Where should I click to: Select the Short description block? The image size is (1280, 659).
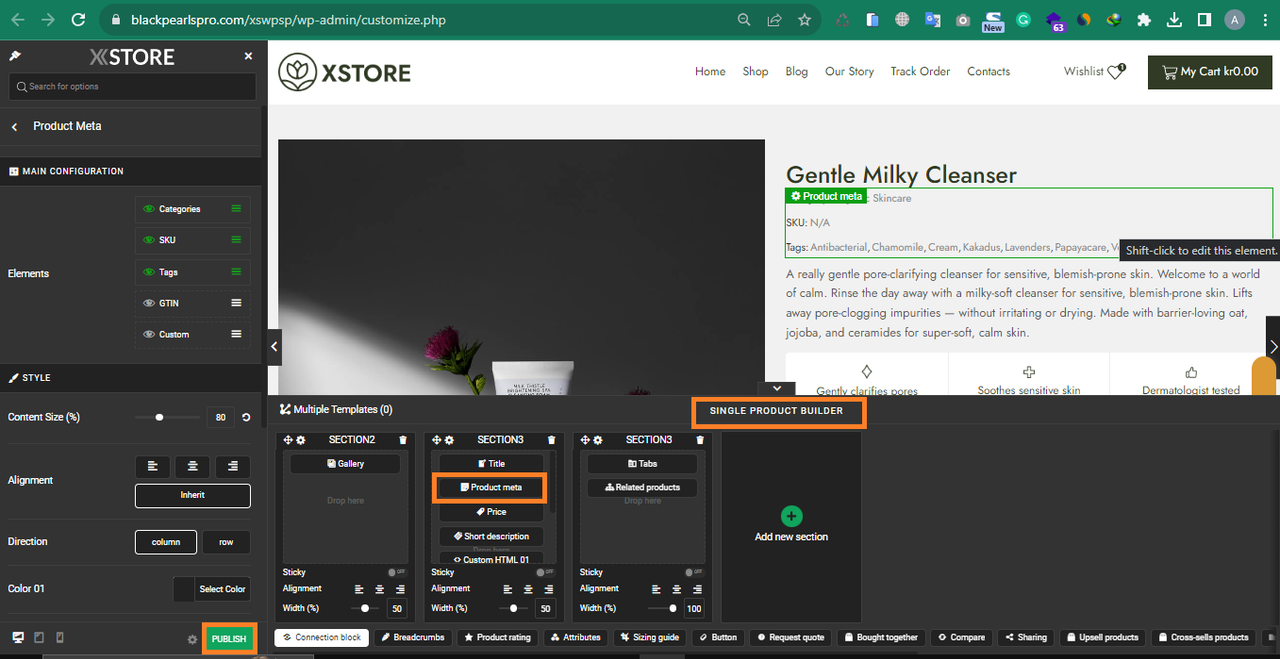tap(491, 536)
